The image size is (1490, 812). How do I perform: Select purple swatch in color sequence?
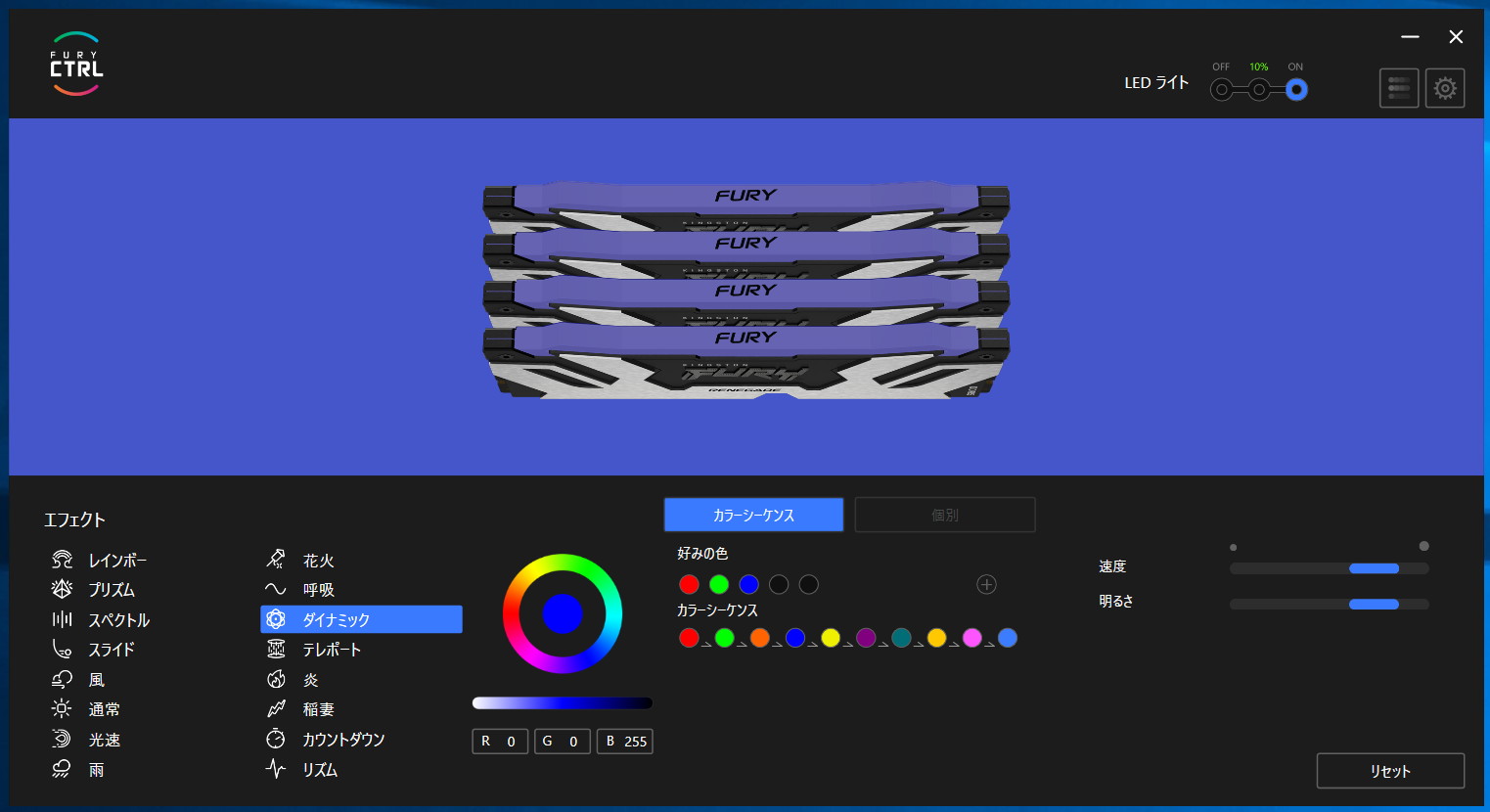click(866, 638)
